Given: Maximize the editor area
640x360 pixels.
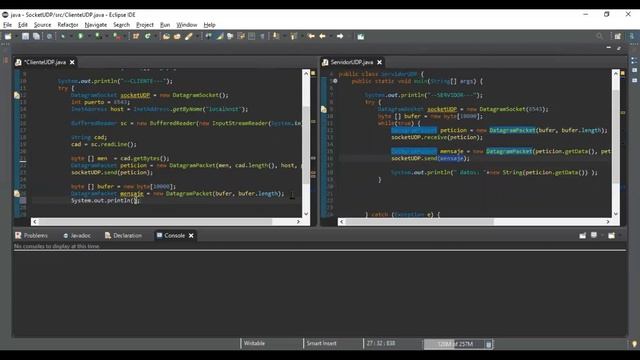Looking at the screenshot, I should [x=619, y=48].
